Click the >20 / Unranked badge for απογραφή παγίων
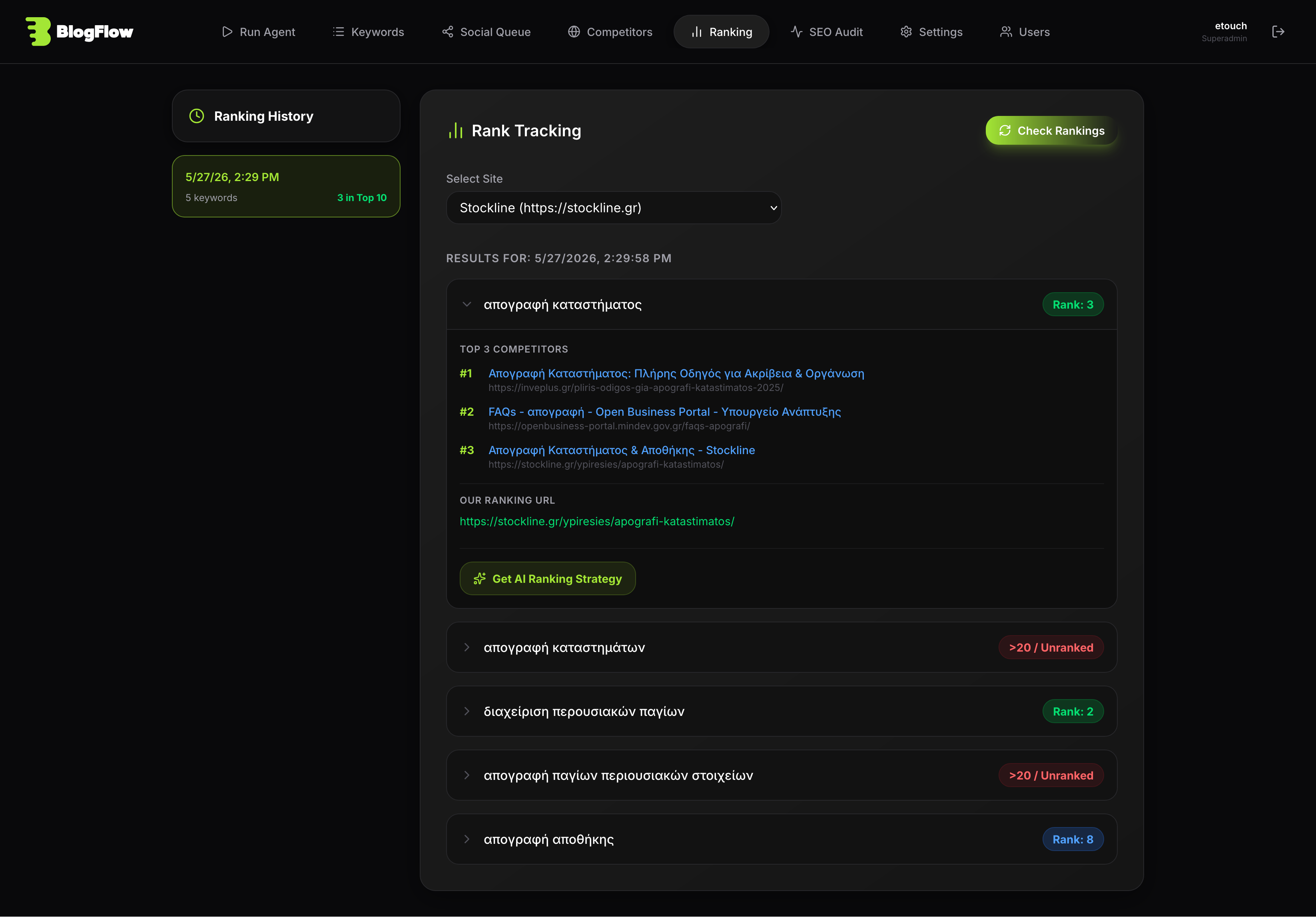 coord(1051,775)
